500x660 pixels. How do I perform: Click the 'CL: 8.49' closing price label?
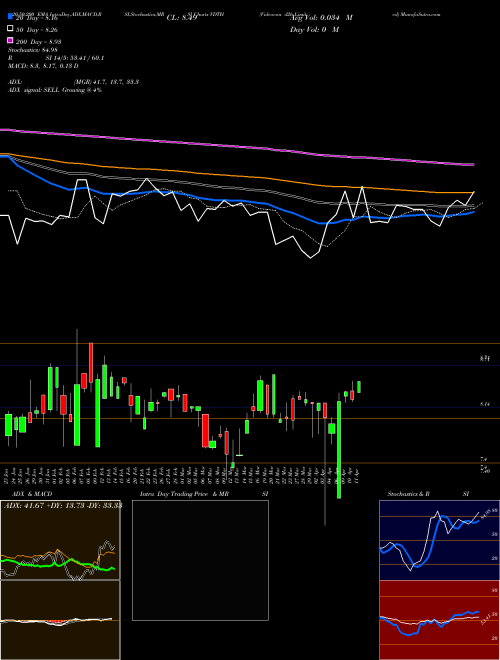[x=181, y=18]
